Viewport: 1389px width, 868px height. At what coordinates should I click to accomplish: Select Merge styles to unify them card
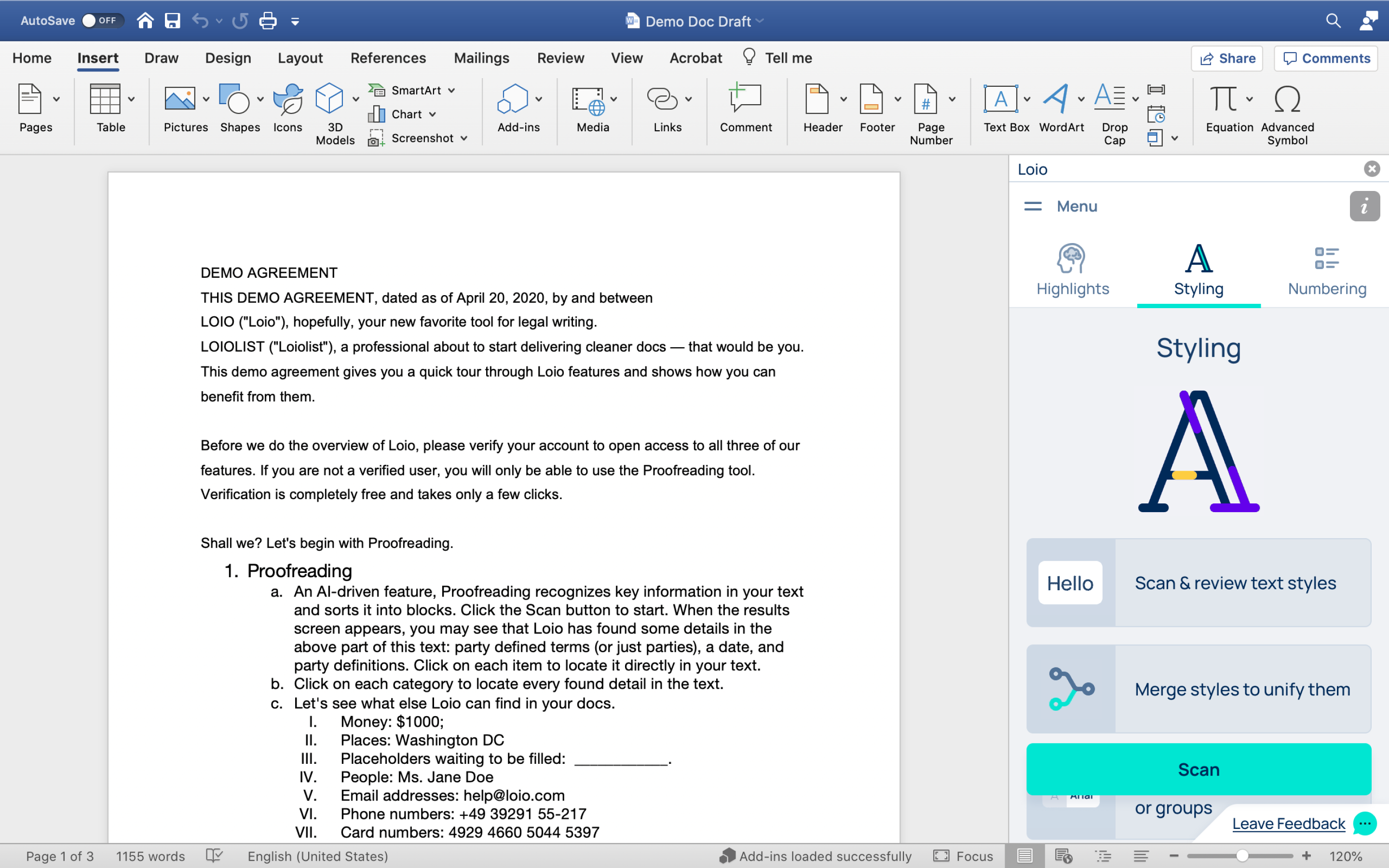click(1198, 689)
